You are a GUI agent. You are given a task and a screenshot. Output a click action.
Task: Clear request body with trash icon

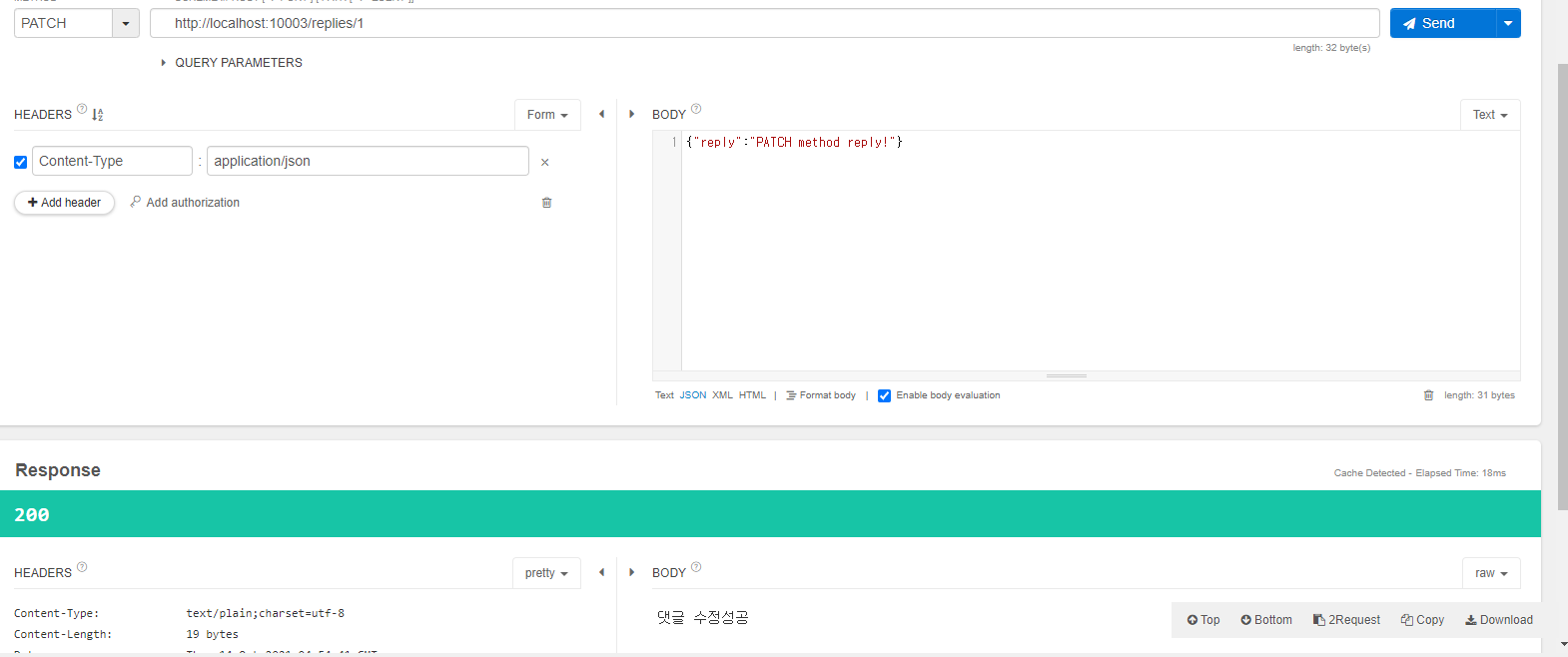click(x=1428, y=395)
